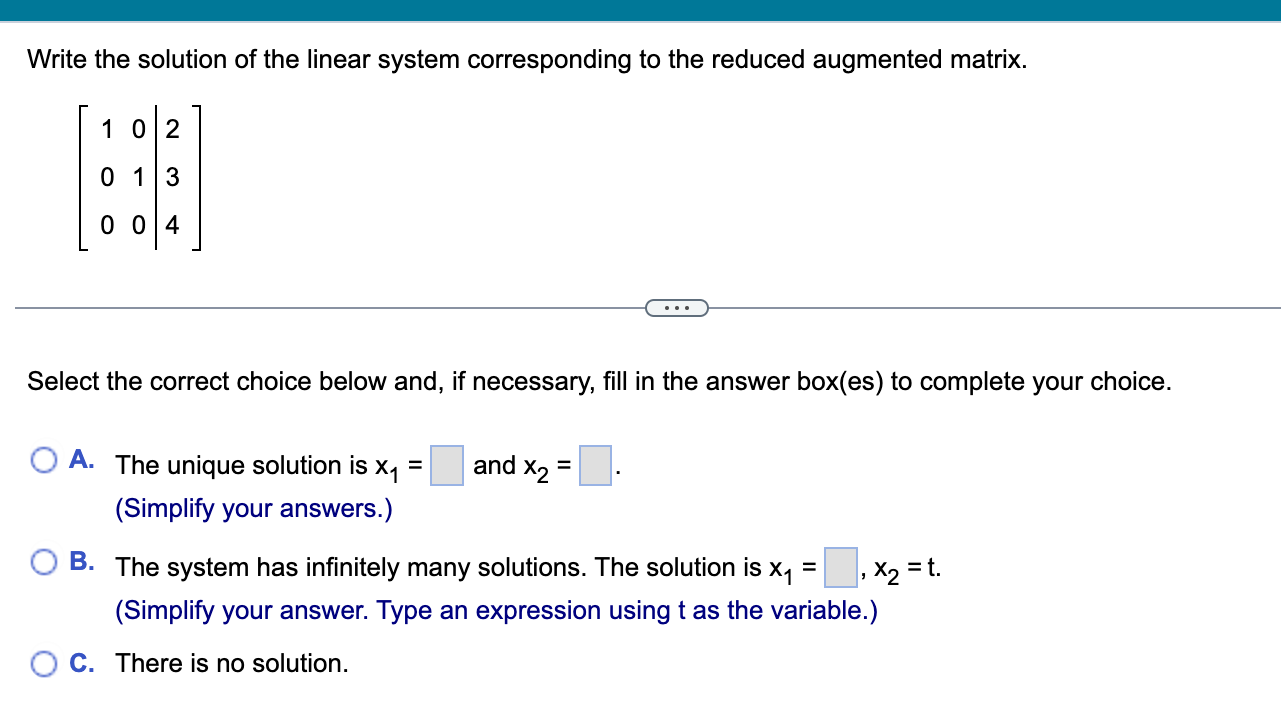Viewport: 1281px width, 715px height.
Task: Click the 'Simplify your answer' hint under choice B
Action: click(x=496, y=610)
